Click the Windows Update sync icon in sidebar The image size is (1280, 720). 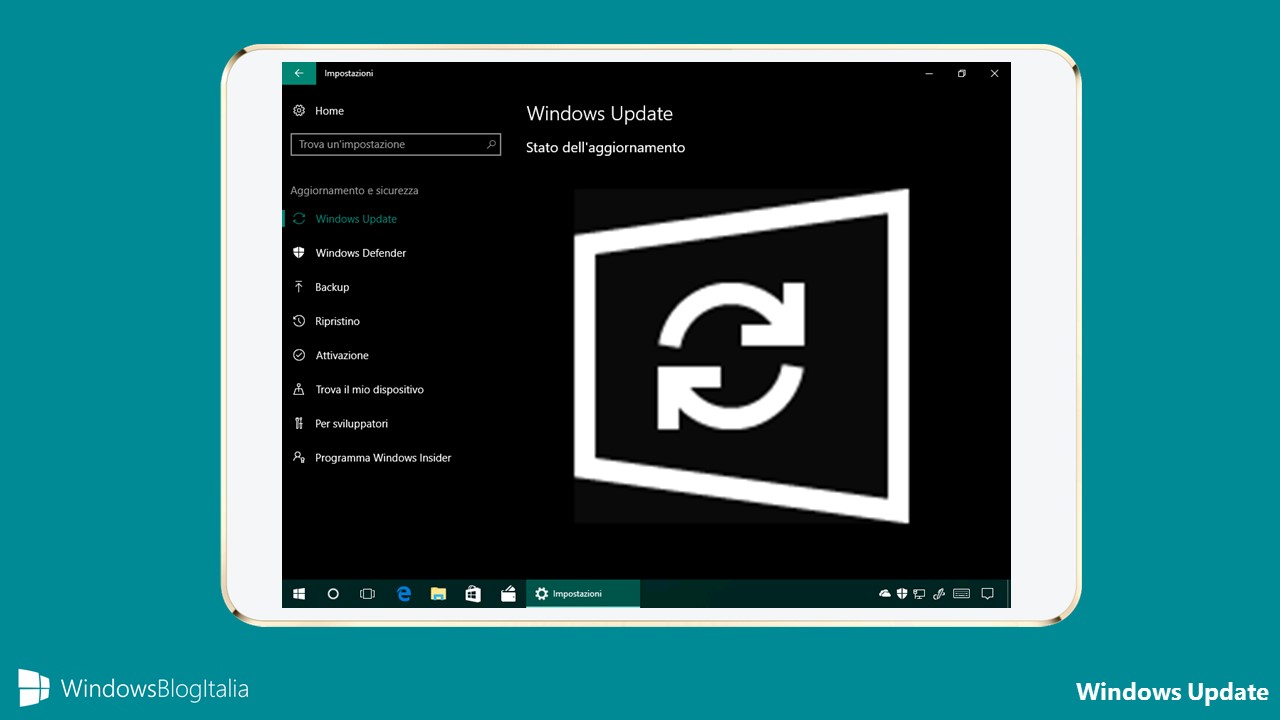click(298, 219)
